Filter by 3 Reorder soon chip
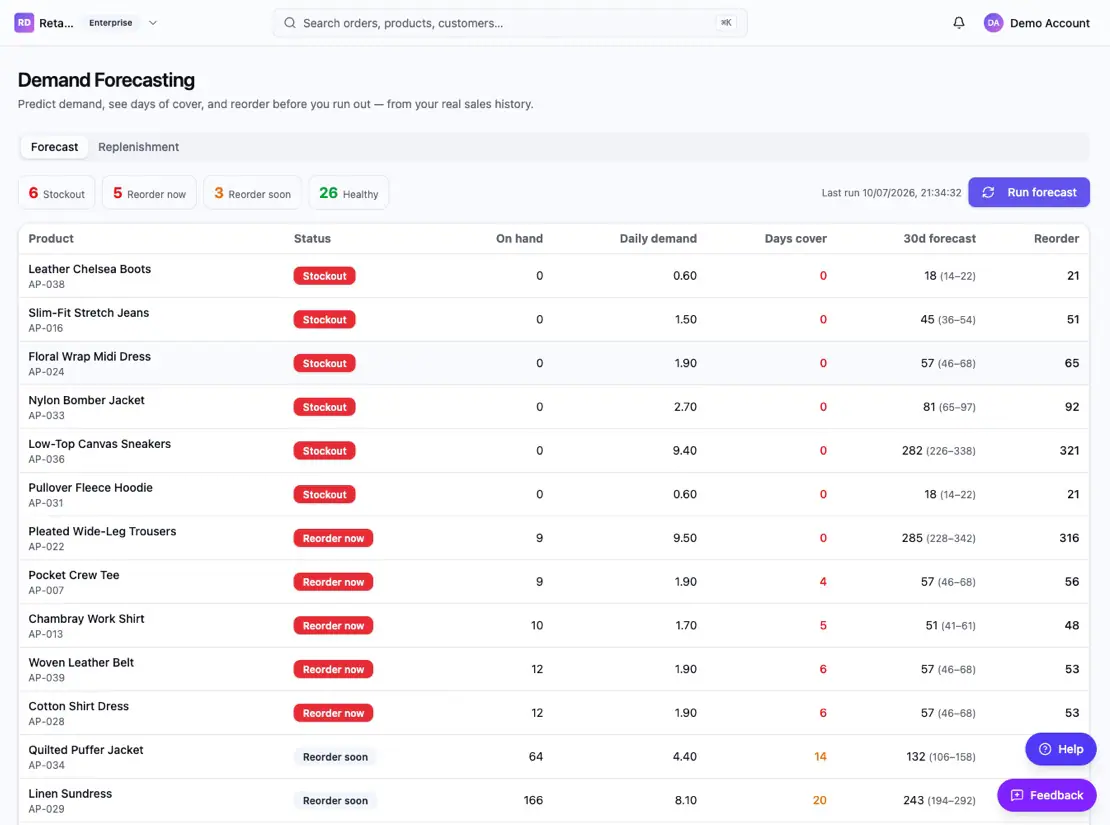 252,193
